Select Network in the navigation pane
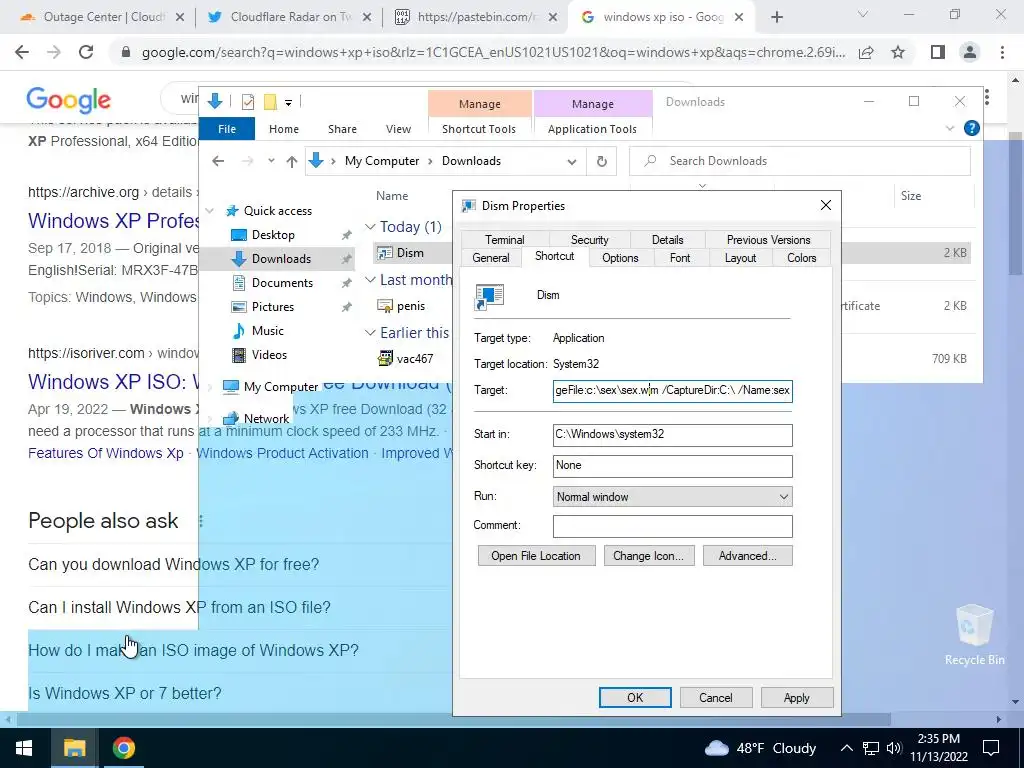 point(266,418)
